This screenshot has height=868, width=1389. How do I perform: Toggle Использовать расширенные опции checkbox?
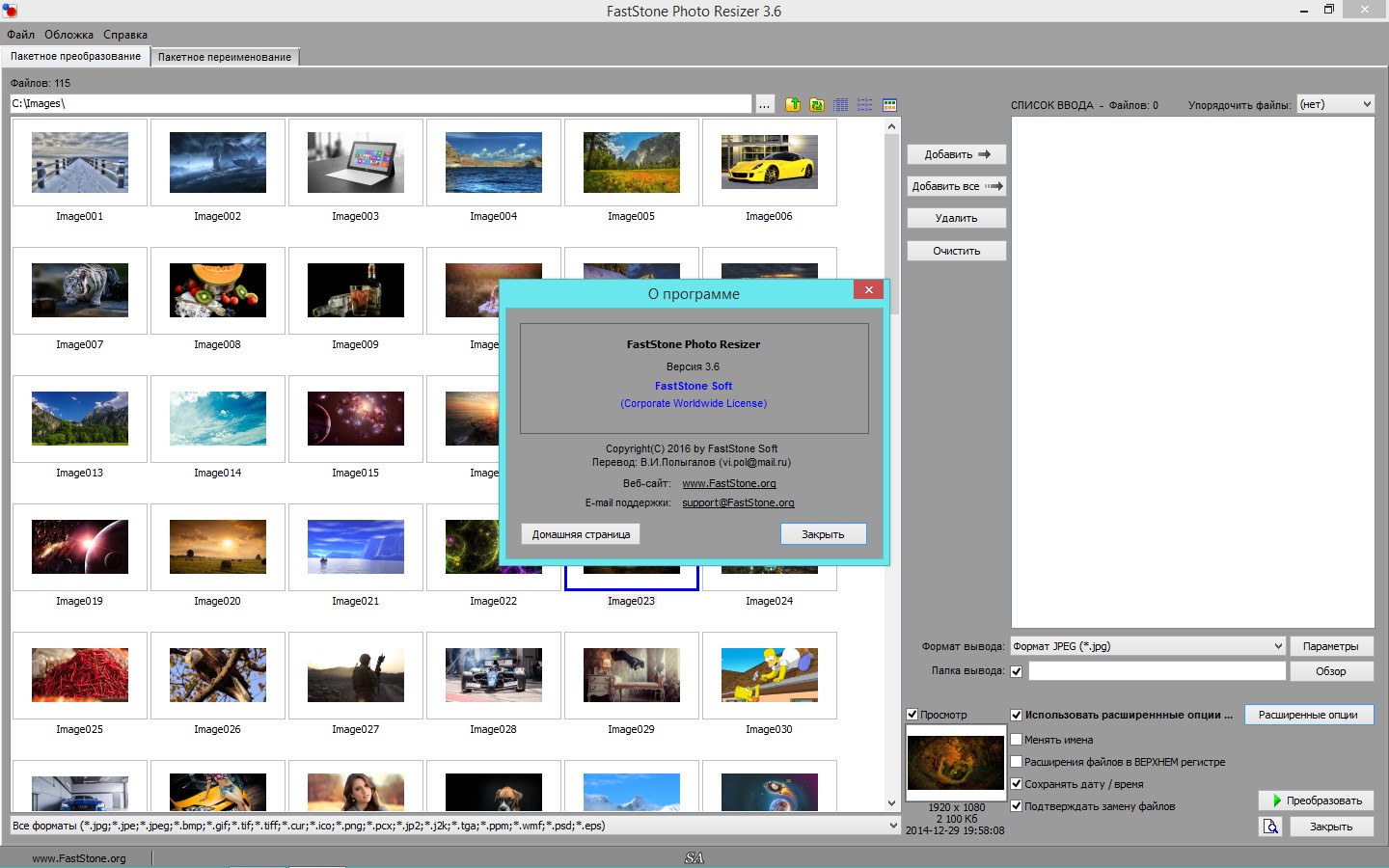(1016, 715)
